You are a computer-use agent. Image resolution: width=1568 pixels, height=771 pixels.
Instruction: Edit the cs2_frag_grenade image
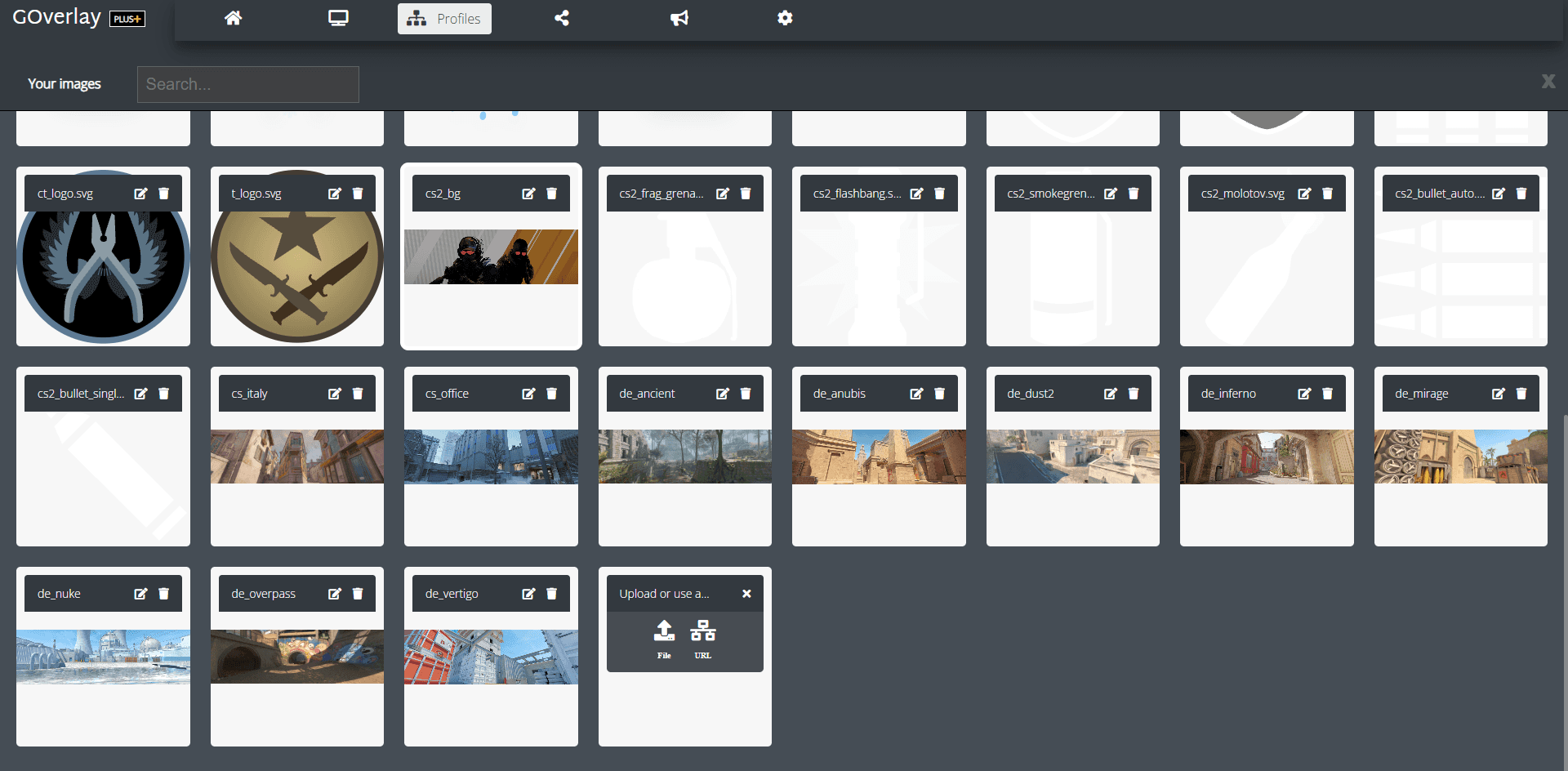coord(723,194)
